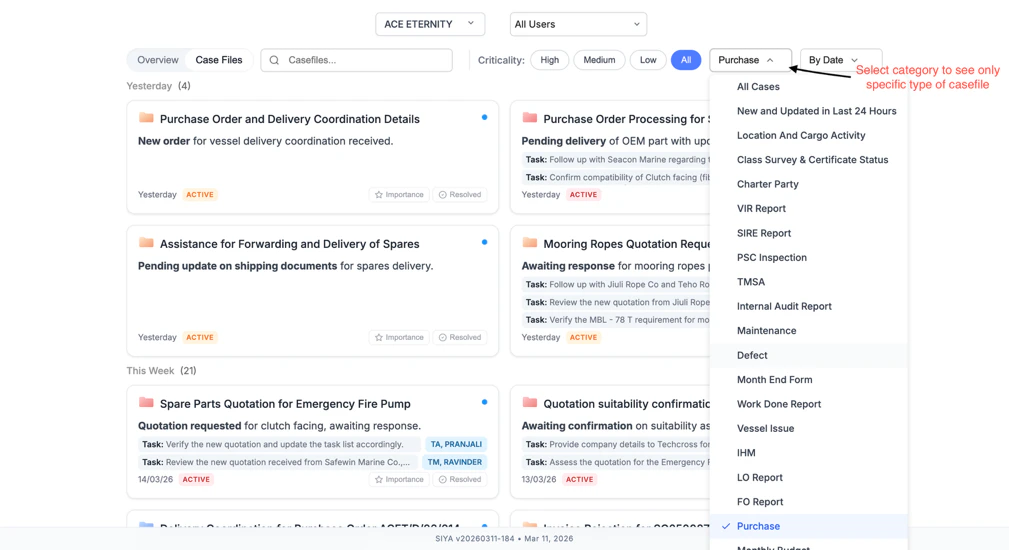The width and height of the screenshot is (1009, 550).
Task: Click the TM, RAVINDER assignee tag
Action: [454, 462]
